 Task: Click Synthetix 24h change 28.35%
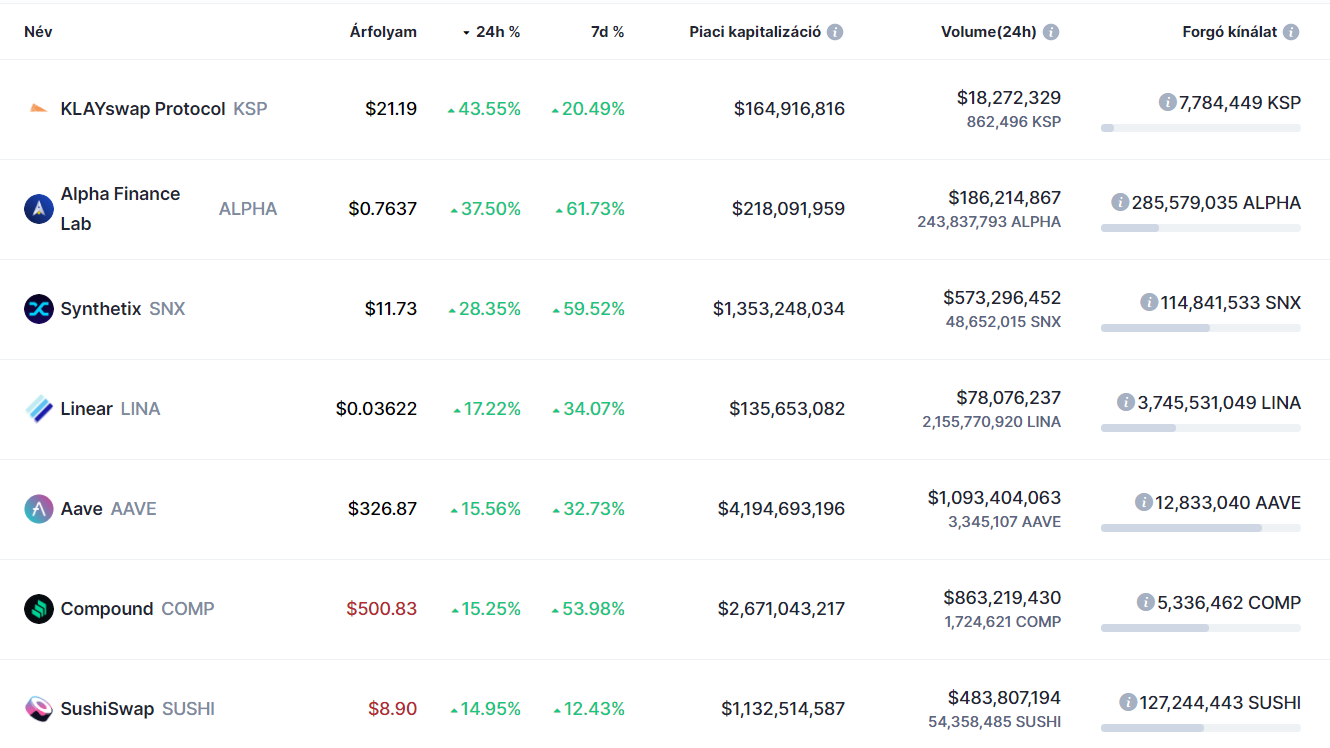[x=484, y=309]
